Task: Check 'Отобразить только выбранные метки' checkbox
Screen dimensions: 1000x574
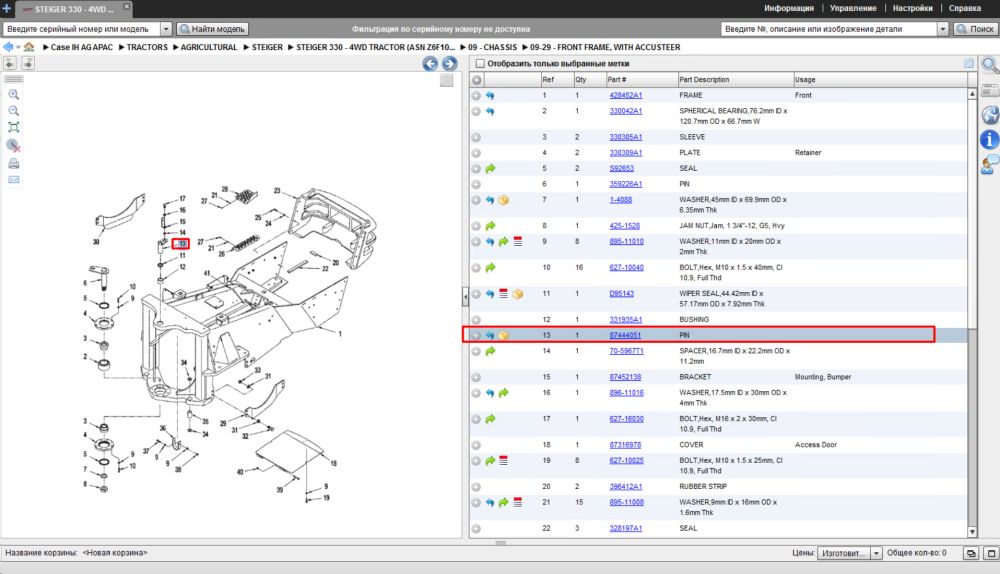Action: 480,63
